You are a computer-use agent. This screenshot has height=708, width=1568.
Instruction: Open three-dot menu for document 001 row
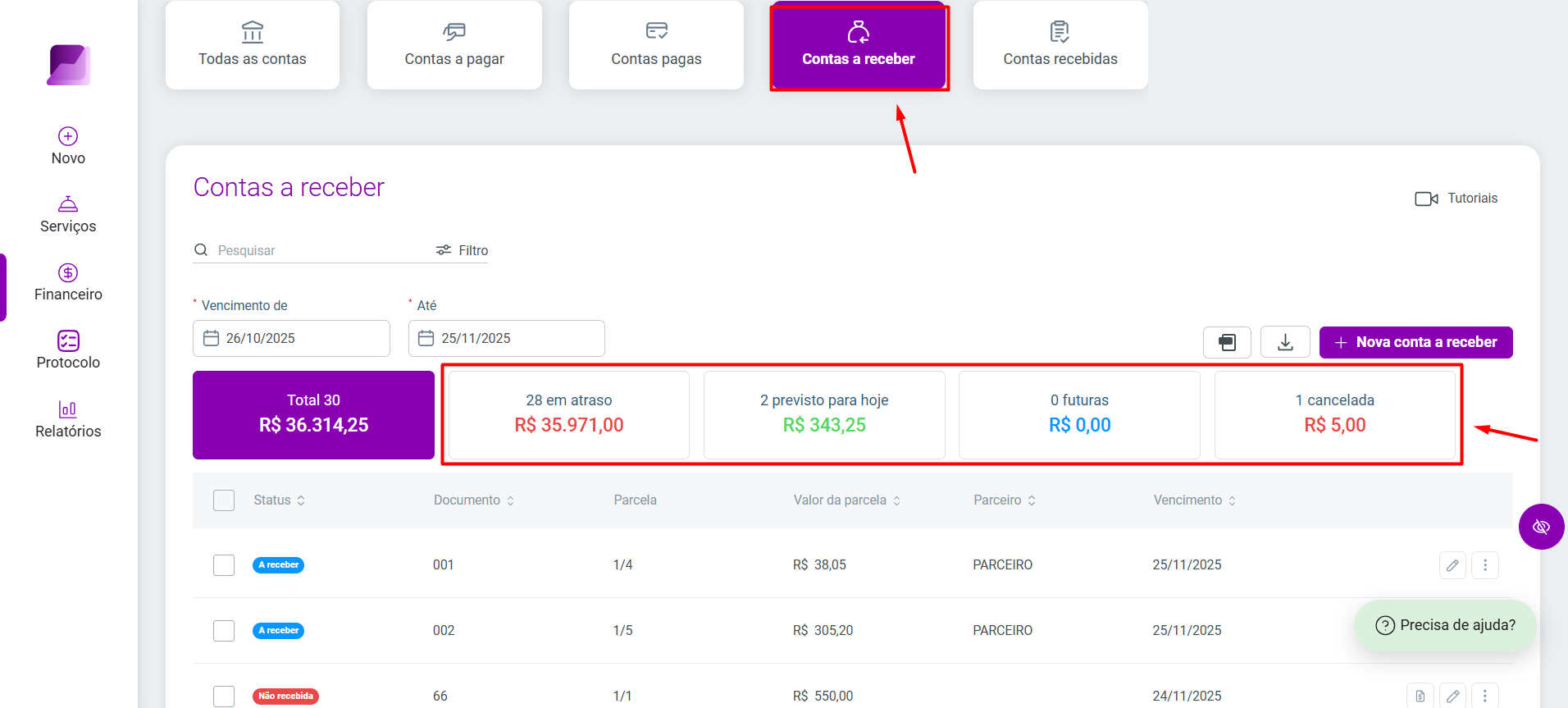1485,565
